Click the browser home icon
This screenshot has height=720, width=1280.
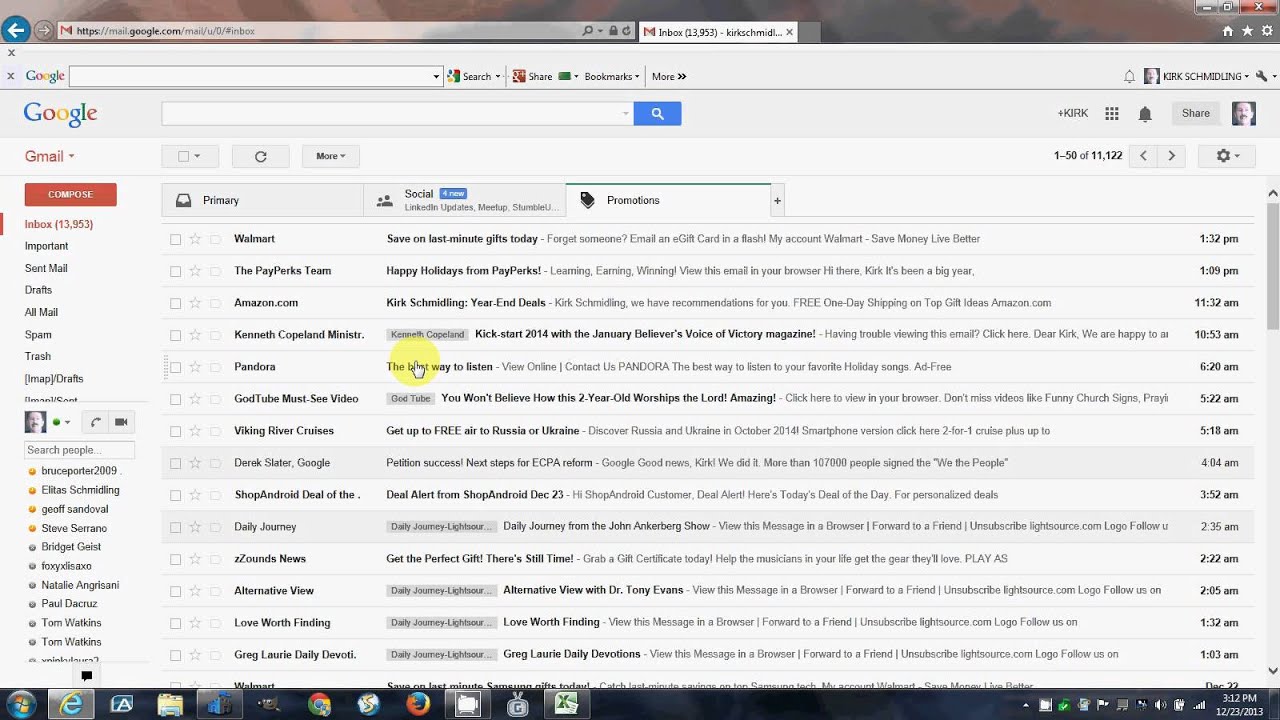coord(1228,32)
